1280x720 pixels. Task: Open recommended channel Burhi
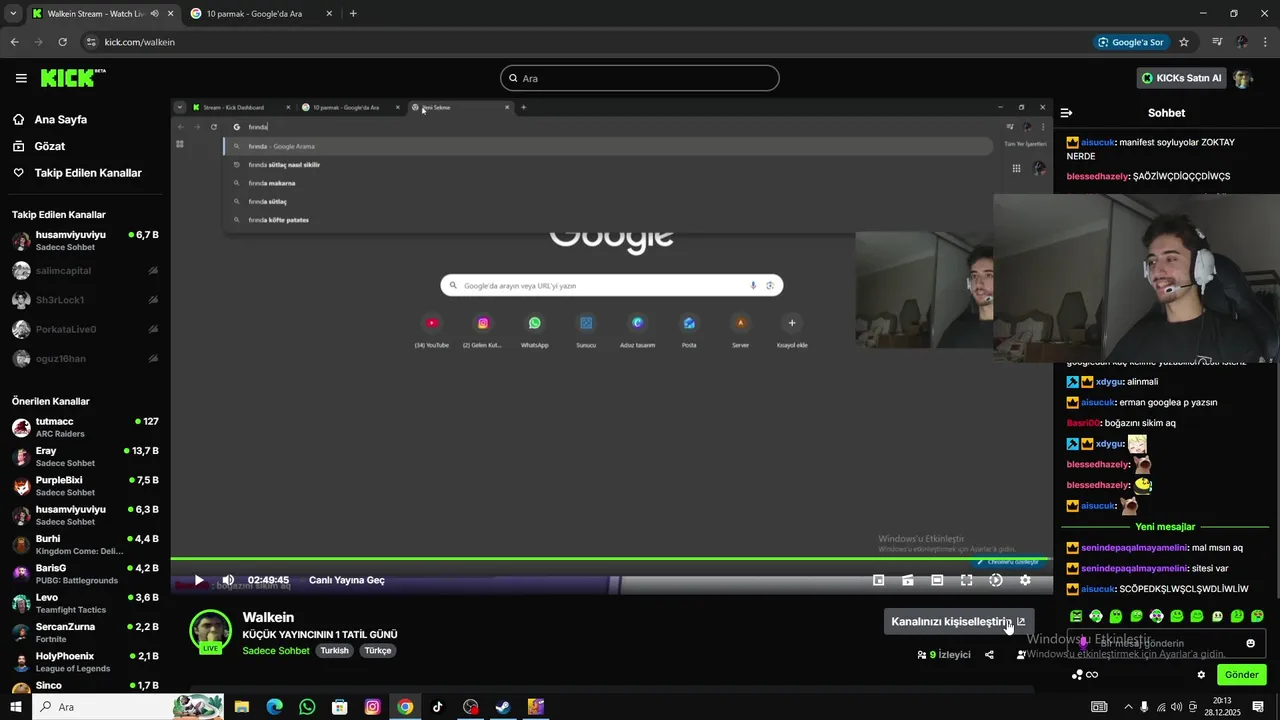pyautogui.click(x=85, y=545)
